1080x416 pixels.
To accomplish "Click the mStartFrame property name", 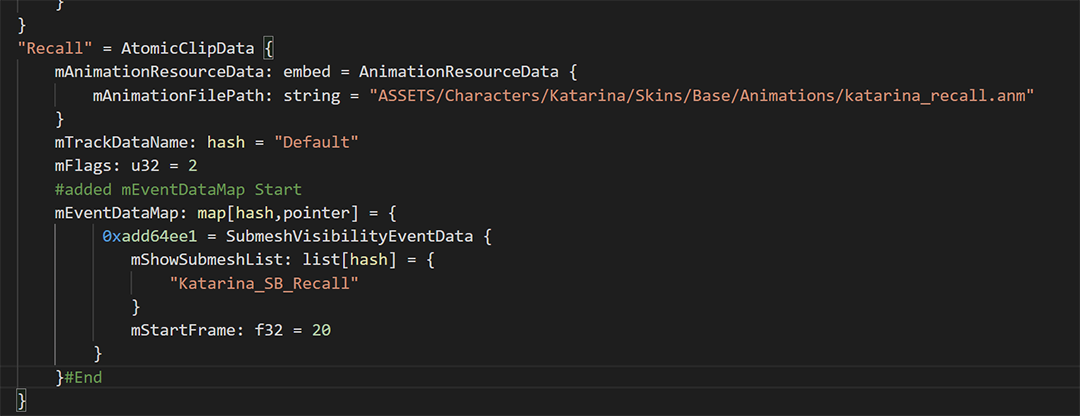I will 183,330.
